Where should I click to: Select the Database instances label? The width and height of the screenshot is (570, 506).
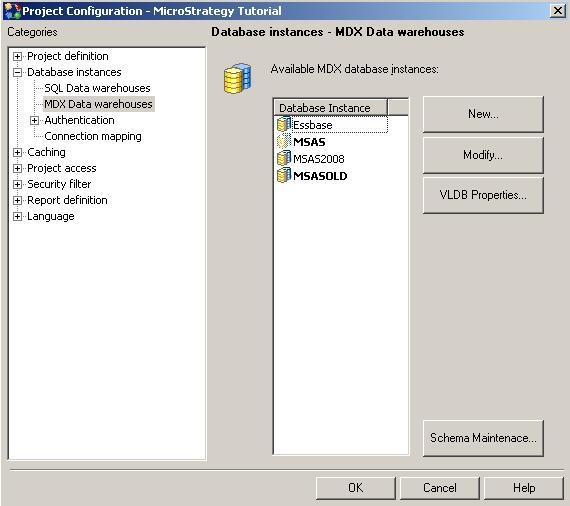pyautogui.click(x=74, y=72)
